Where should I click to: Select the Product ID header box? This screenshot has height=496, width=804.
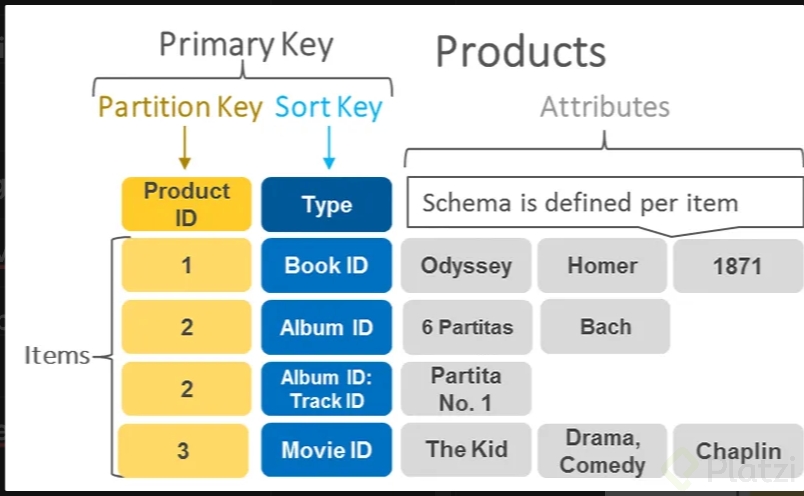[x=186, y=204]
